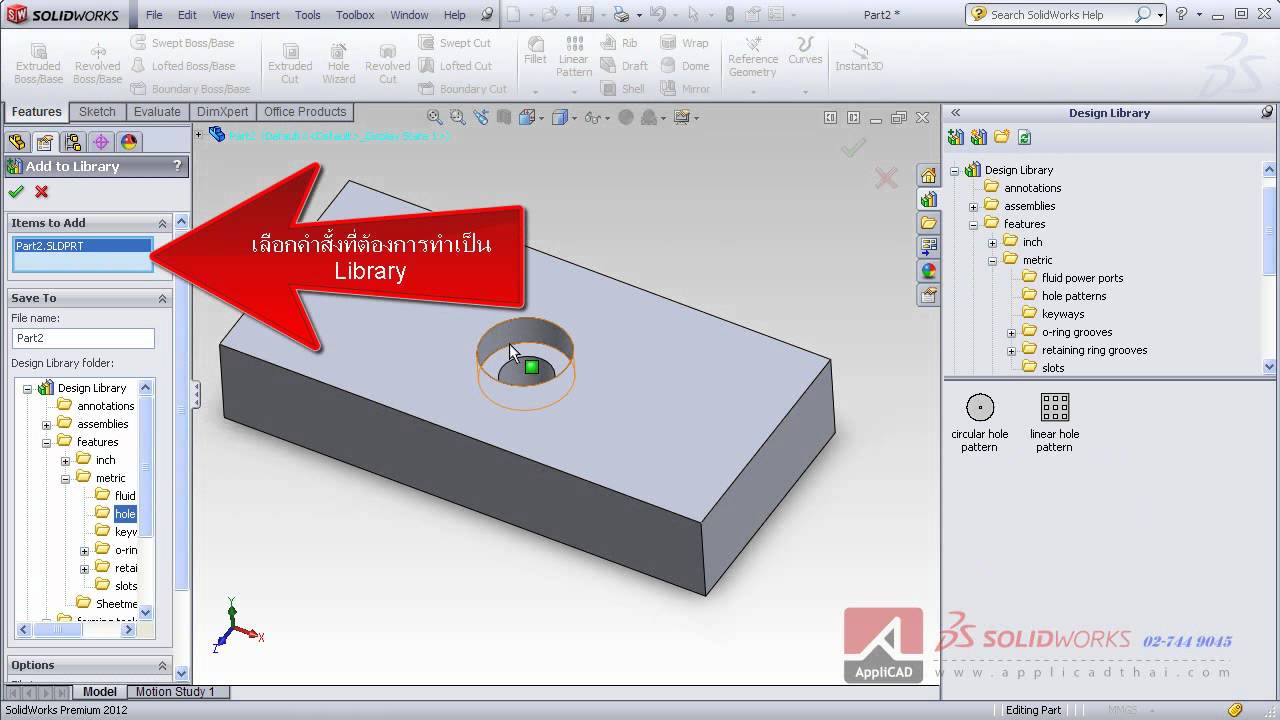Switch to the Evaluate tab
Screen dimensions: 1280x720
(157, 112)
